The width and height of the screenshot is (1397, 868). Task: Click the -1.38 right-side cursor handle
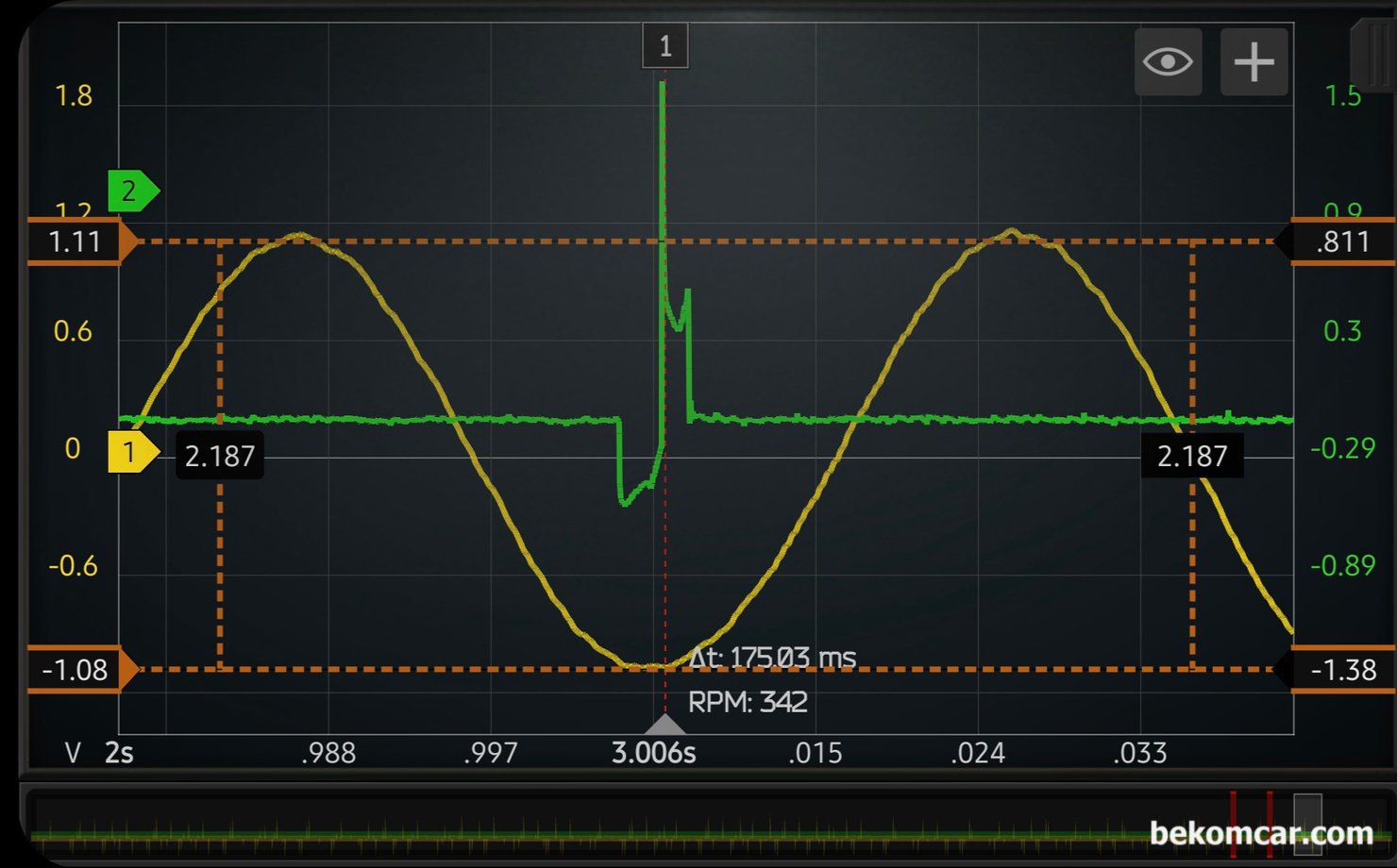(1340, 670)
